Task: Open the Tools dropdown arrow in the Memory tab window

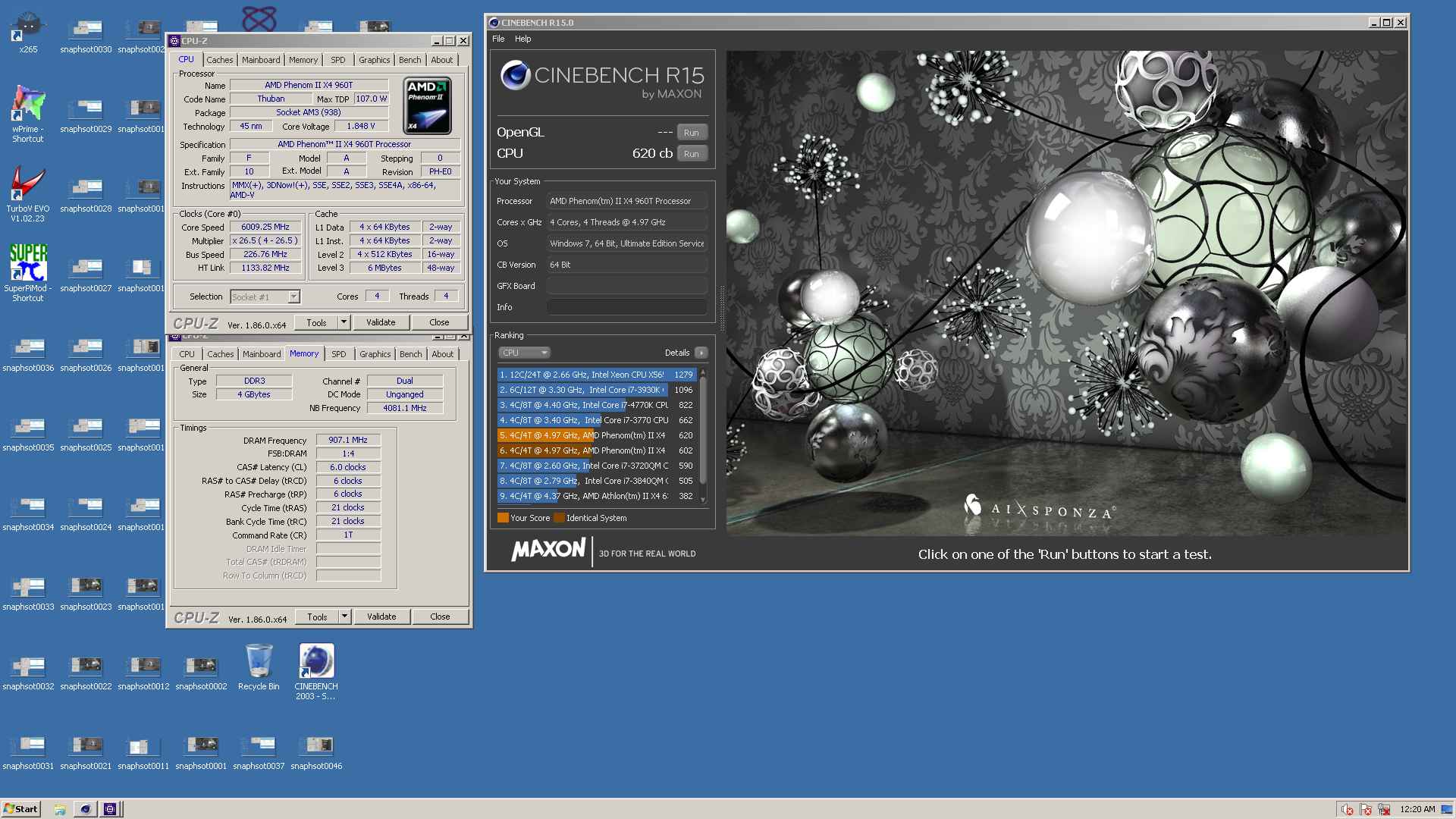Action: point(344,617)
